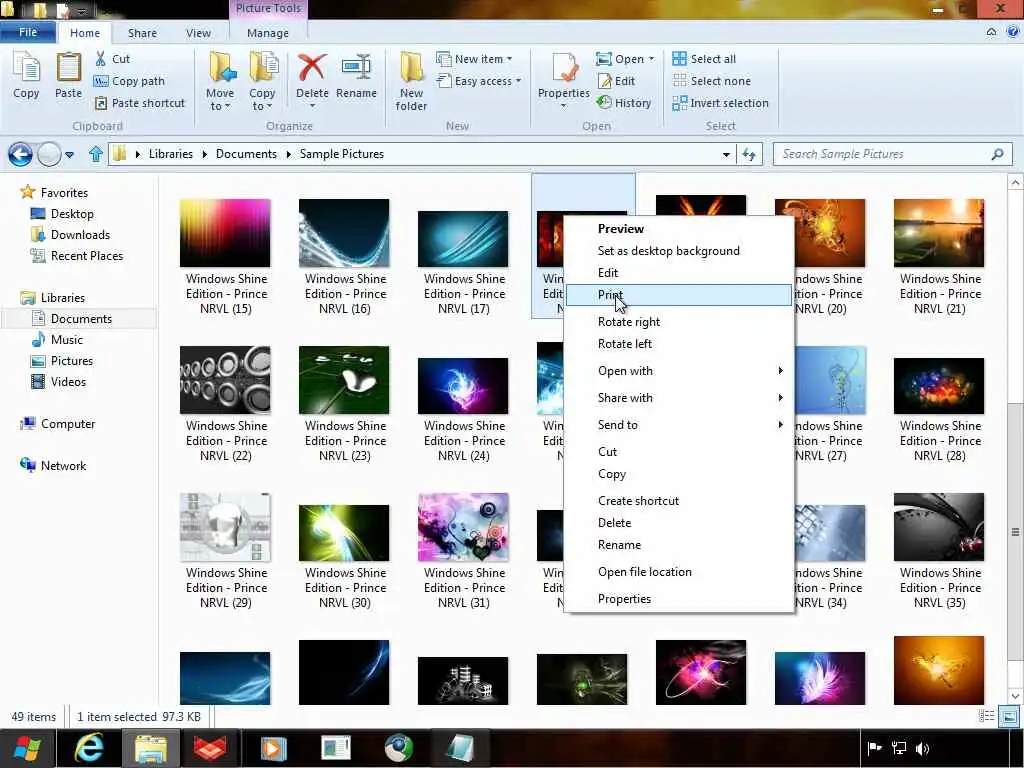Click the network tray icon
Image resolution: width=1024 pixels, height=768 pixels.
pos(899,748)
